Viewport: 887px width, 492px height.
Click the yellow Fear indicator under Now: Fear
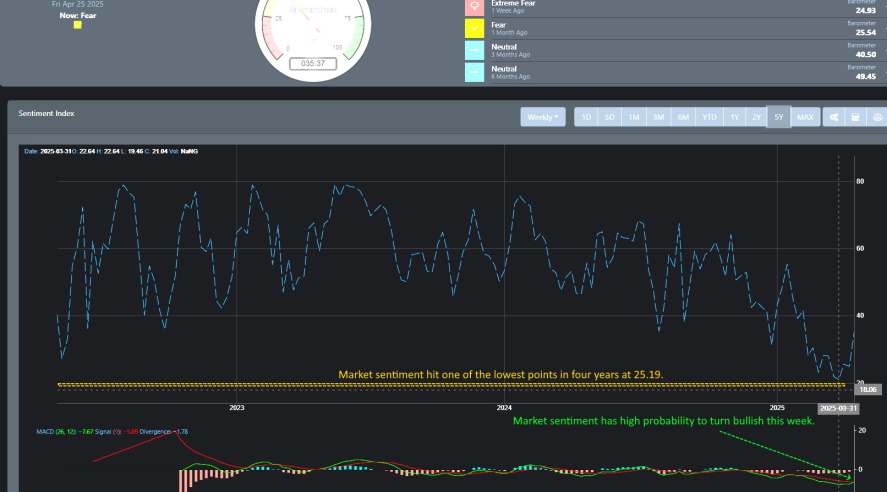[x=77, y=25]
